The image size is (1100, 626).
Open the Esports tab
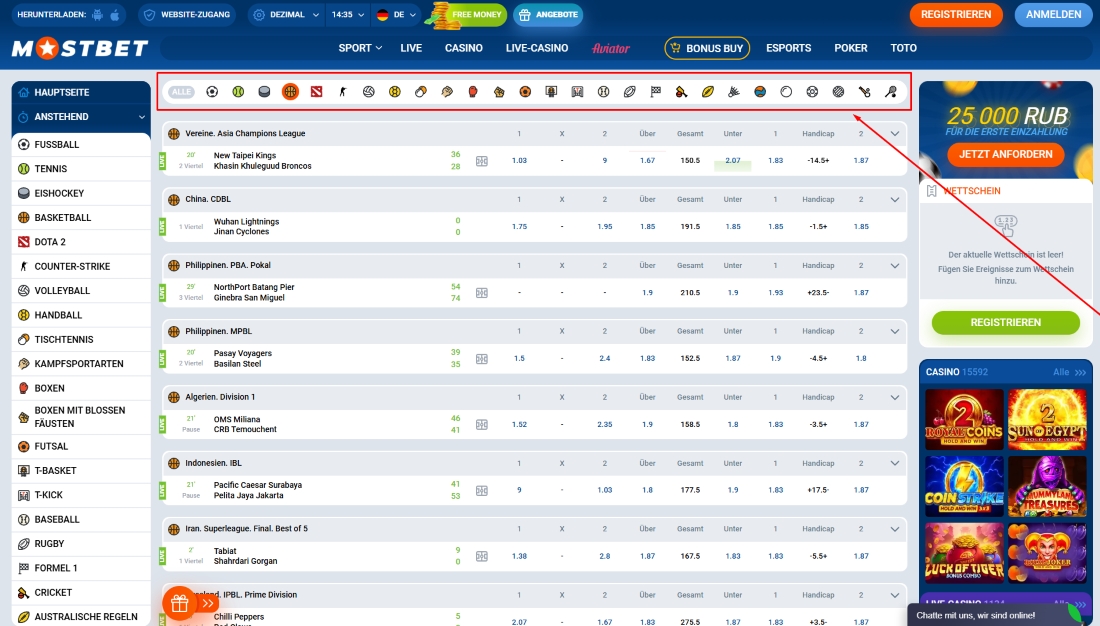coord(789,48)
